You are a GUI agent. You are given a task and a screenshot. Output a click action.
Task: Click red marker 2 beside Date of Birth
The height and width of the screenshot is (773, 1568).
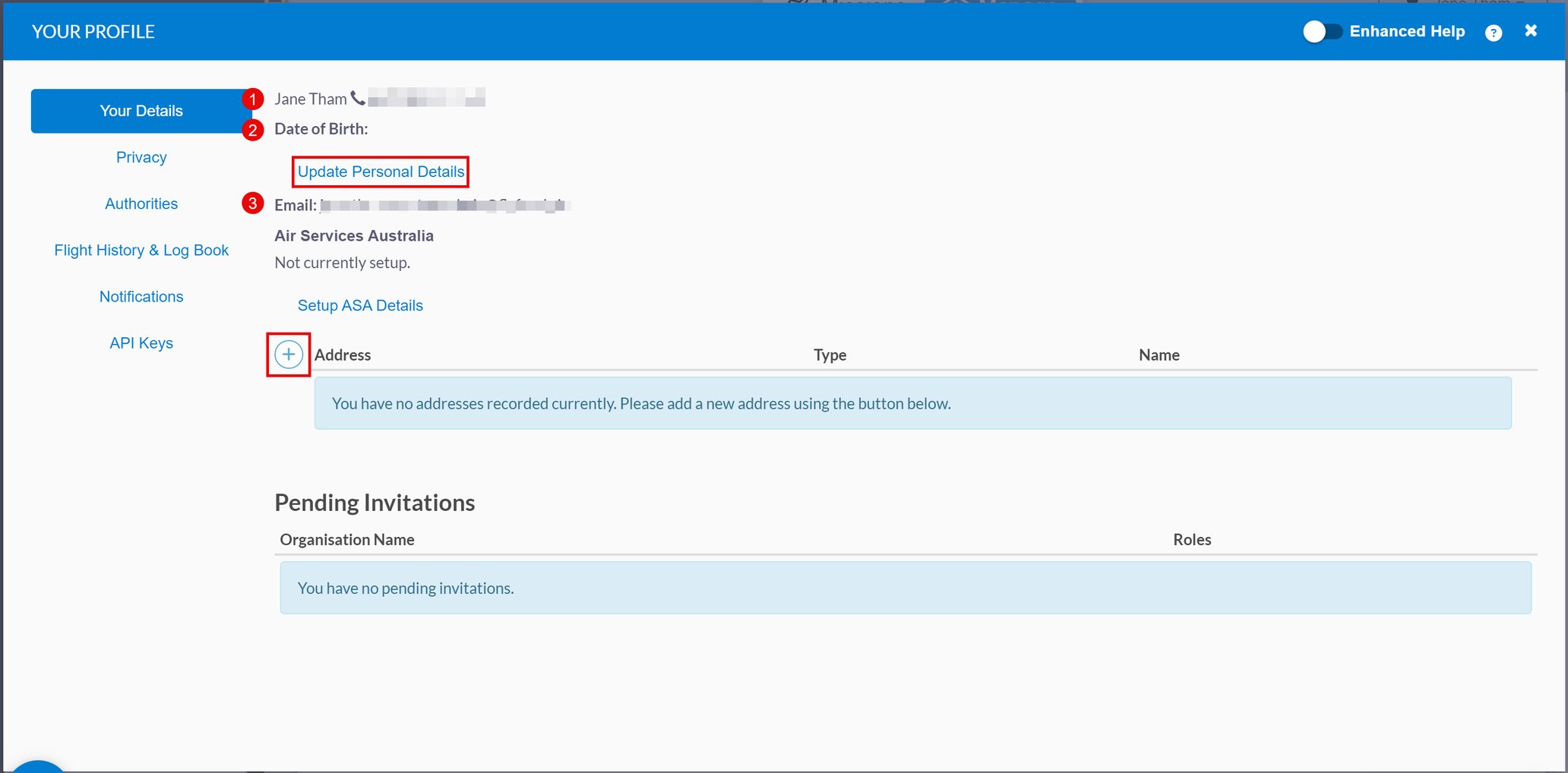coord(253,129)
